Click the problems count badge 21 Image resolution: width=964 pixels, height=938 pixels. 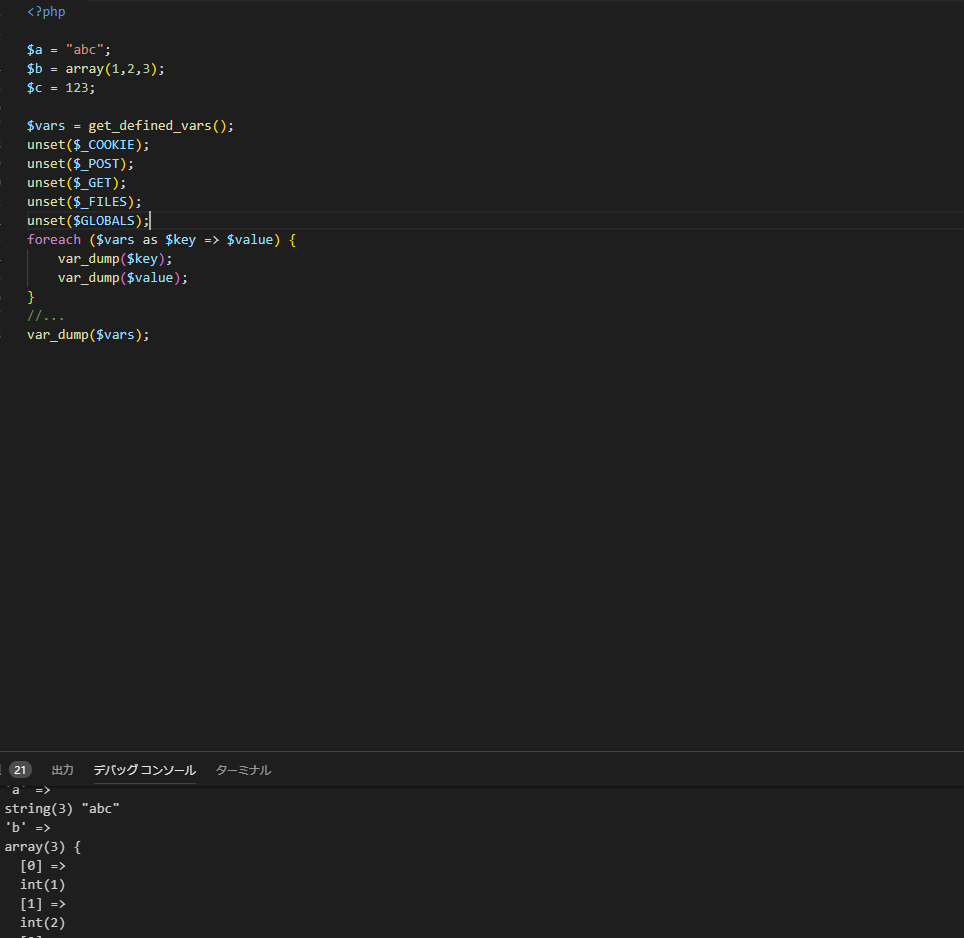[20, 770]
